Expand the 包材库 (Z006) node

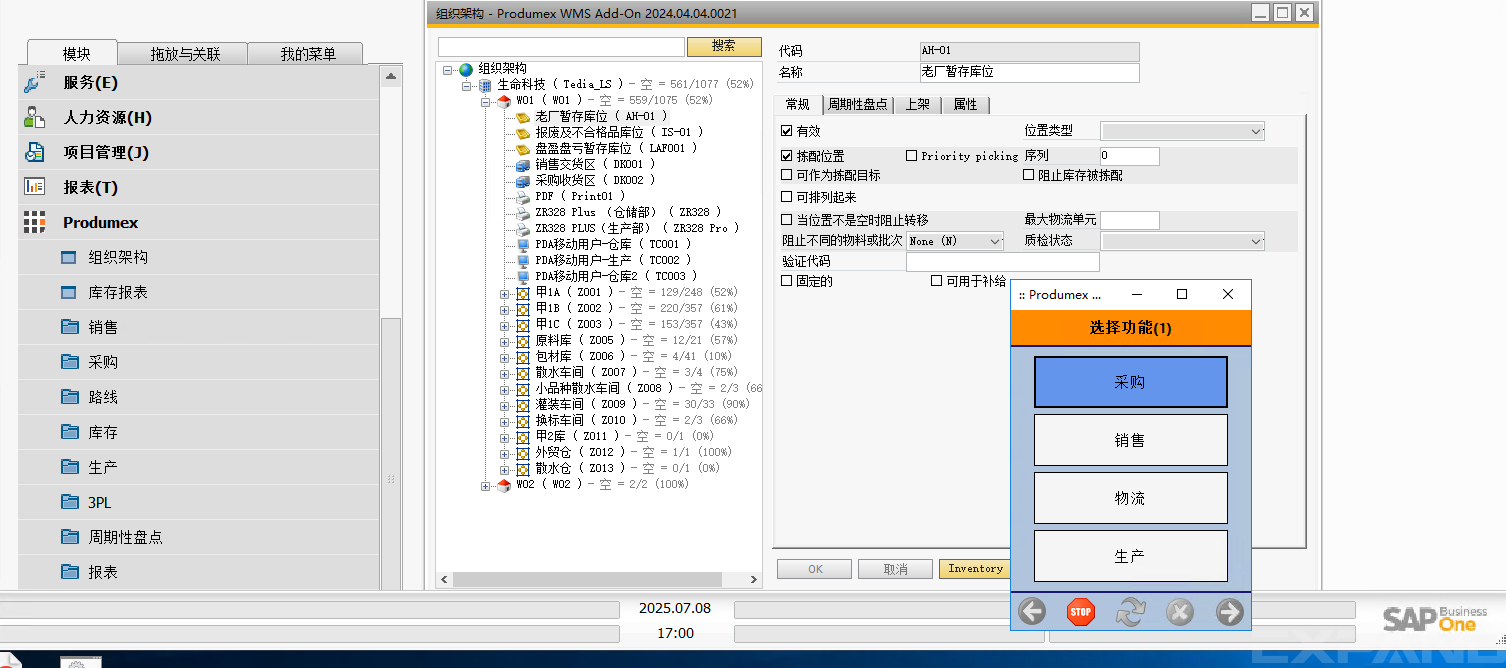505,357
